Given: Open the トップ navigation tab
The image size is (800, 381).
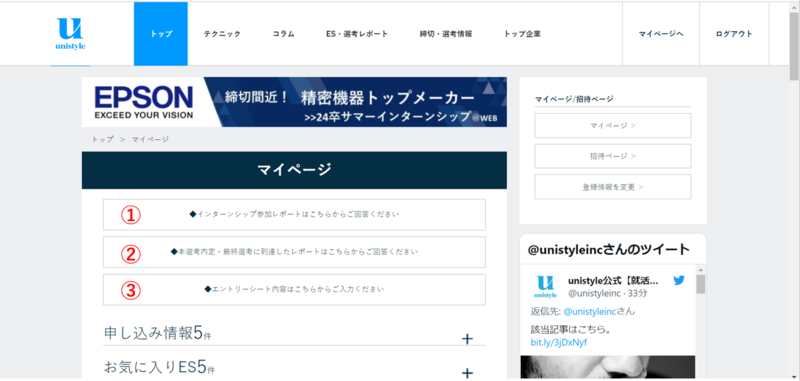Looking at the screenshot, I should pyautogui.click(x=161, y=34).
